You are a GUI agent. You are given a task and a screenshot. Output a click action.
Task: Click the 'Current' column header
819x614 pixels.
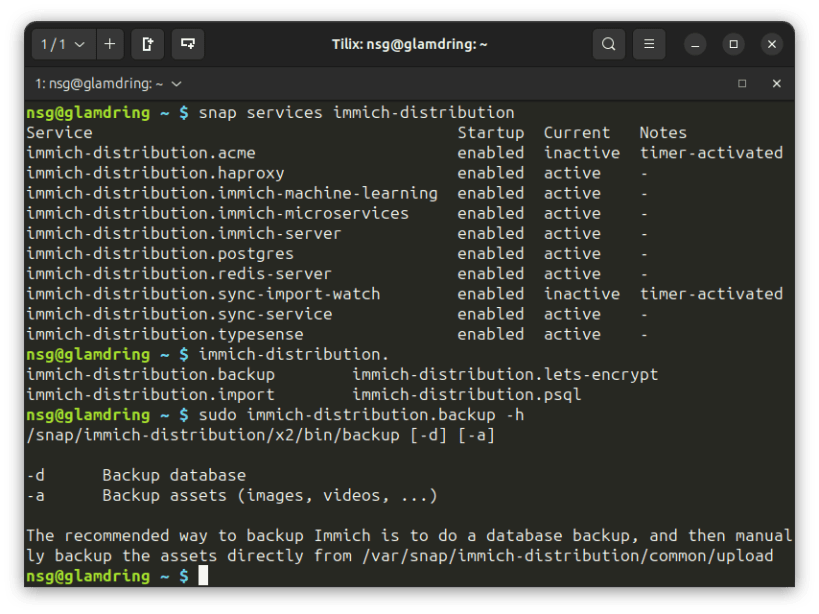click(x=577, y=133)
